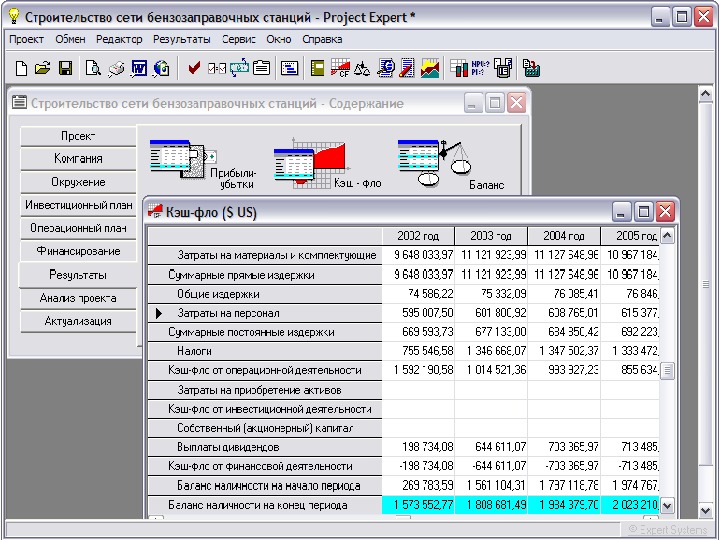Open the Кэш-фло report icon
This screenshot has height=540, width=720.
308,162
